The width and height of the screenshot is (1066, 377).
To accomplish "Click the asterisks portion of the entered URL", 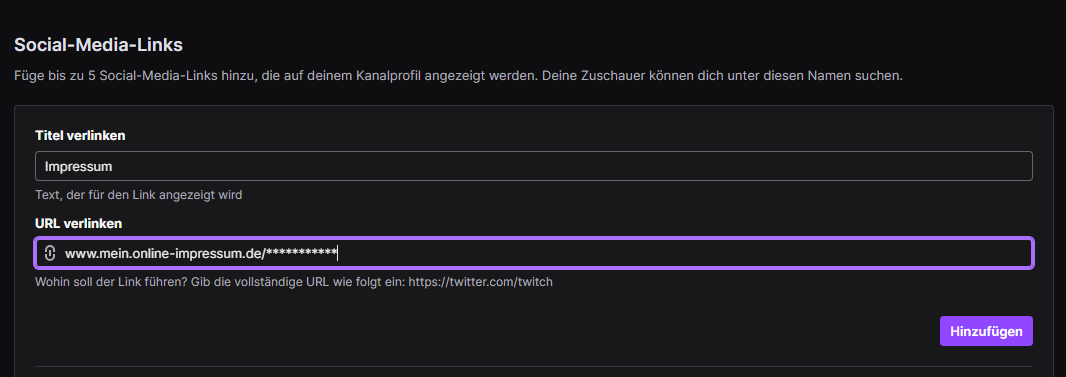I will tap(302, 253).
